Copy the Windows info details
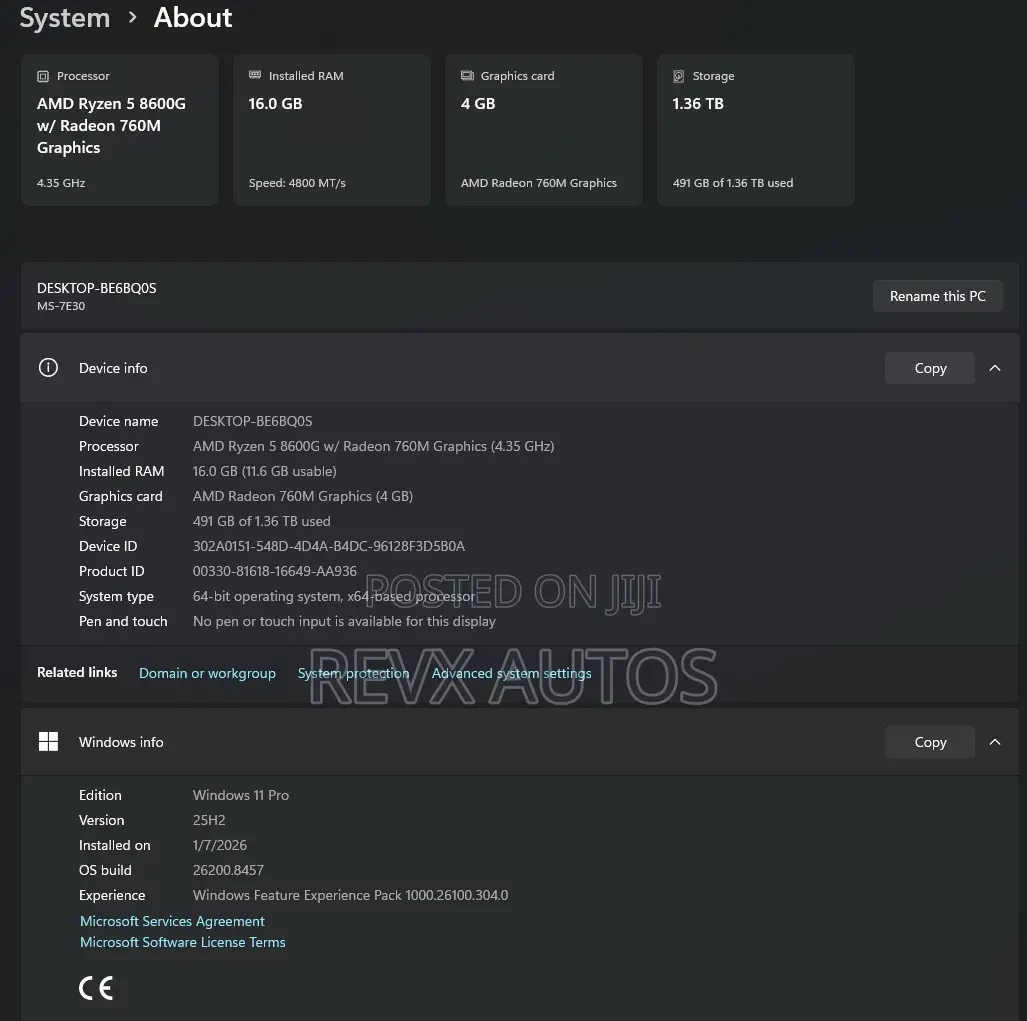Screen dimensions: 1027x1021 [x=929, y=742]
